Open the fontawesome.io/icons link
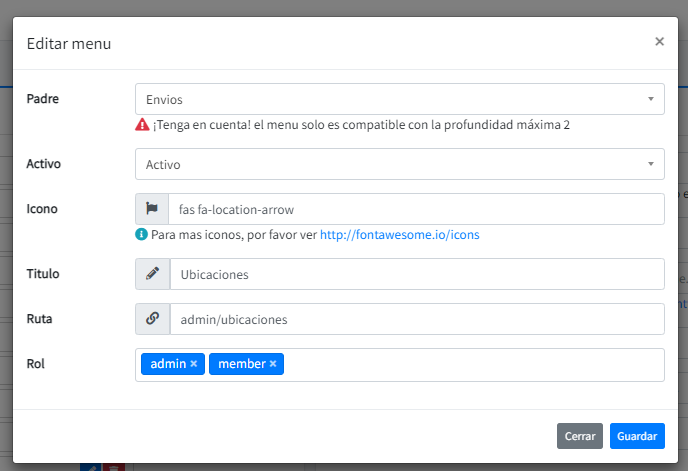Image resolution: width=688 pixels, height=471 pixels. pyautogui.click(x=399, y=236)
